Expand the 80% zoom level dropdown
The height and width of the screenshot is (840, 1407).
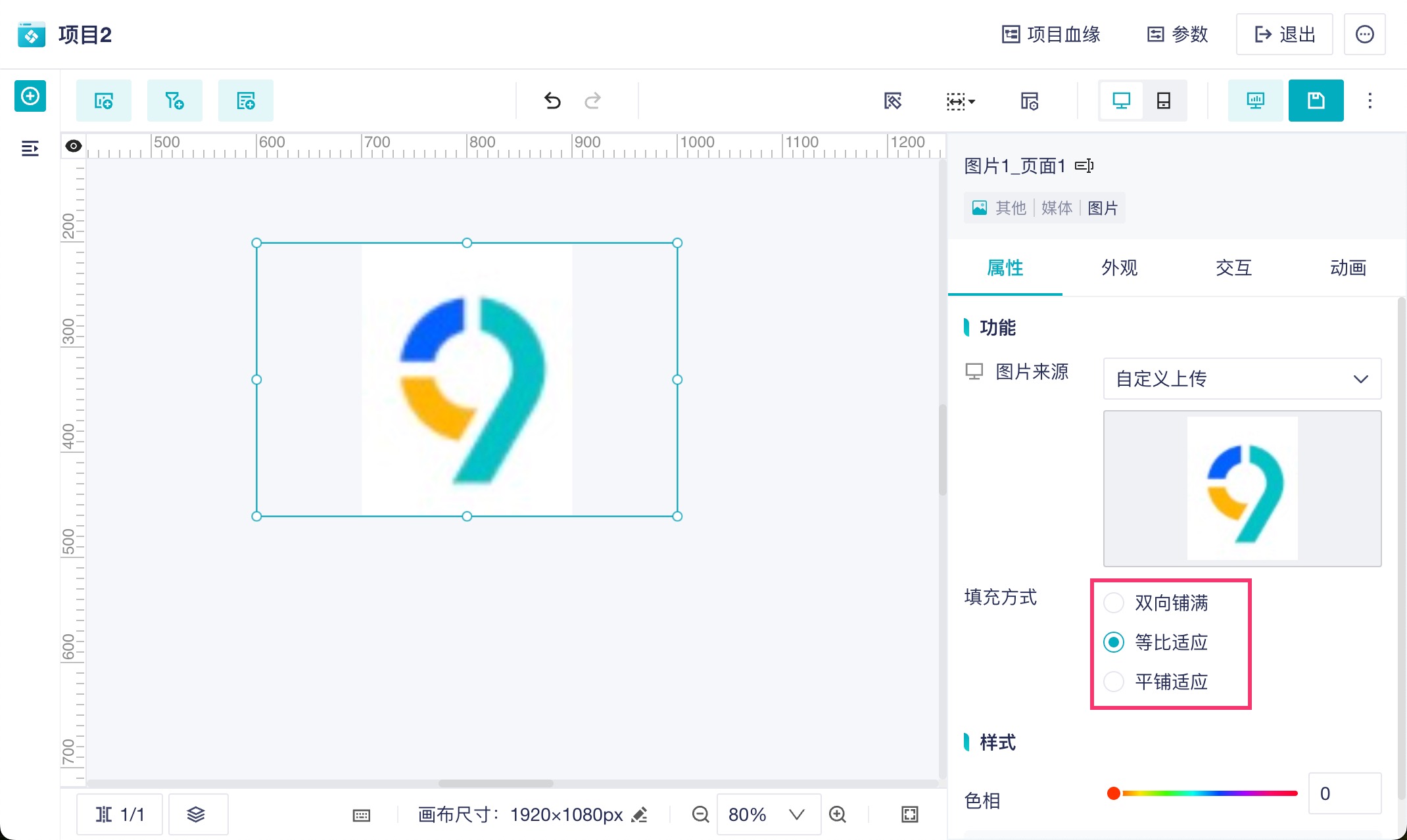[796, 814]
